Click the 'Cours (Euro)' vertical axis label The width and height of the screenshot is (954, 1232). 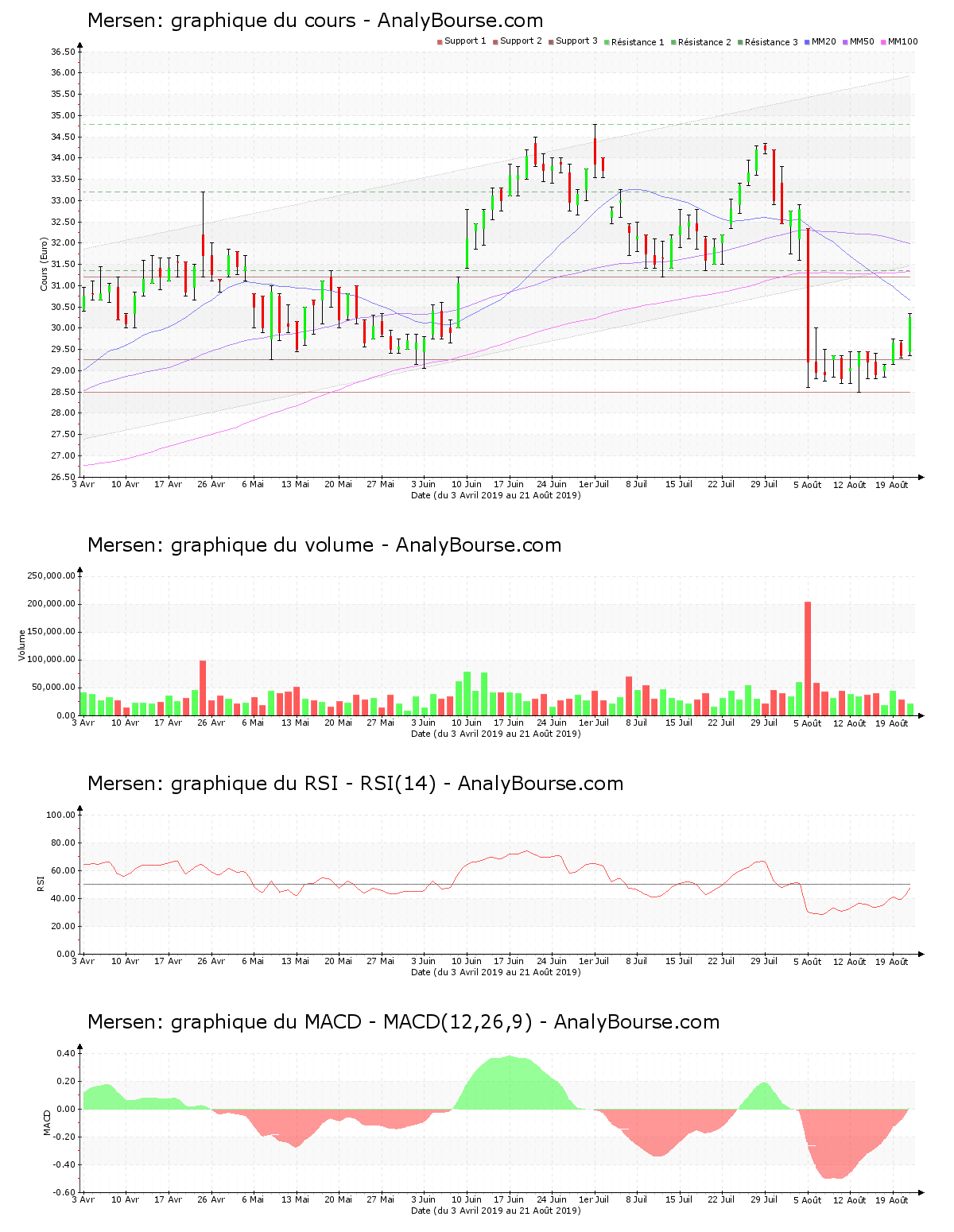[x=45, y=264]
